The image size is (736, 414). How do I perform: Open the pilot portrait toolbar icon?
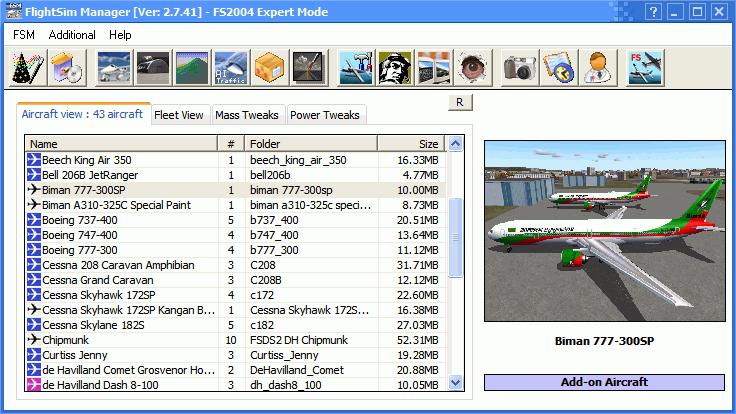coord(395,68)
